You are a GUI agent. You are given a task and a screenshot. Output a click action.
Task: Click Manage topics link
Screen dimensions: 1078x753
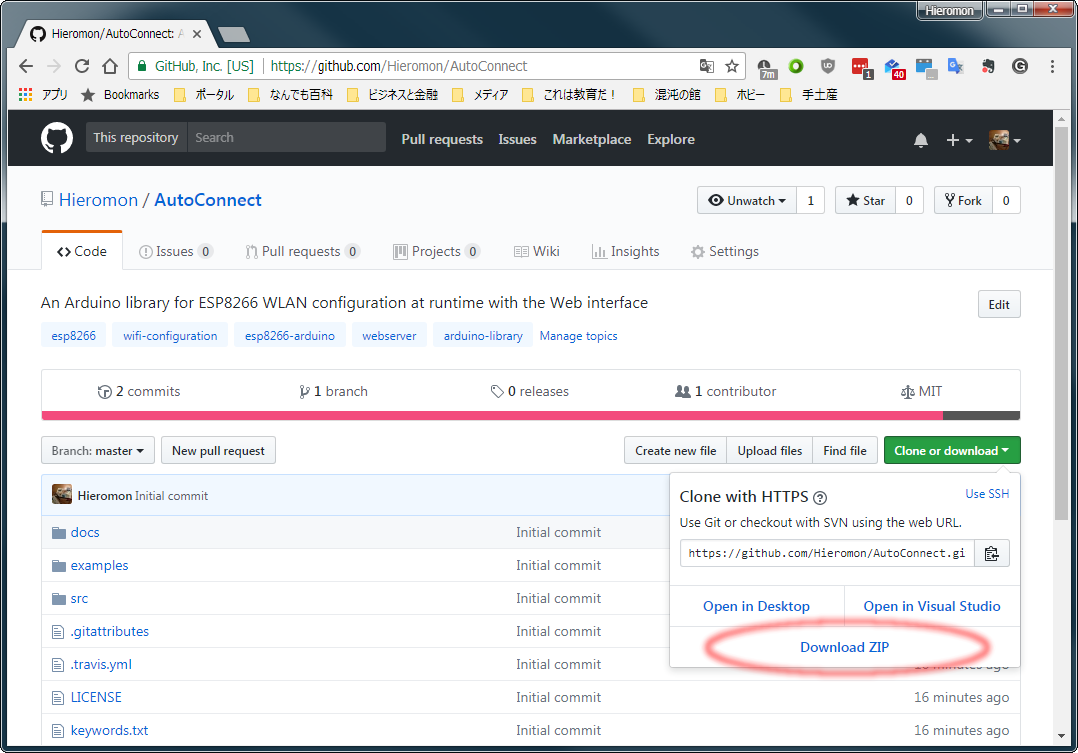pyautogui.click(x=578, y=336)
